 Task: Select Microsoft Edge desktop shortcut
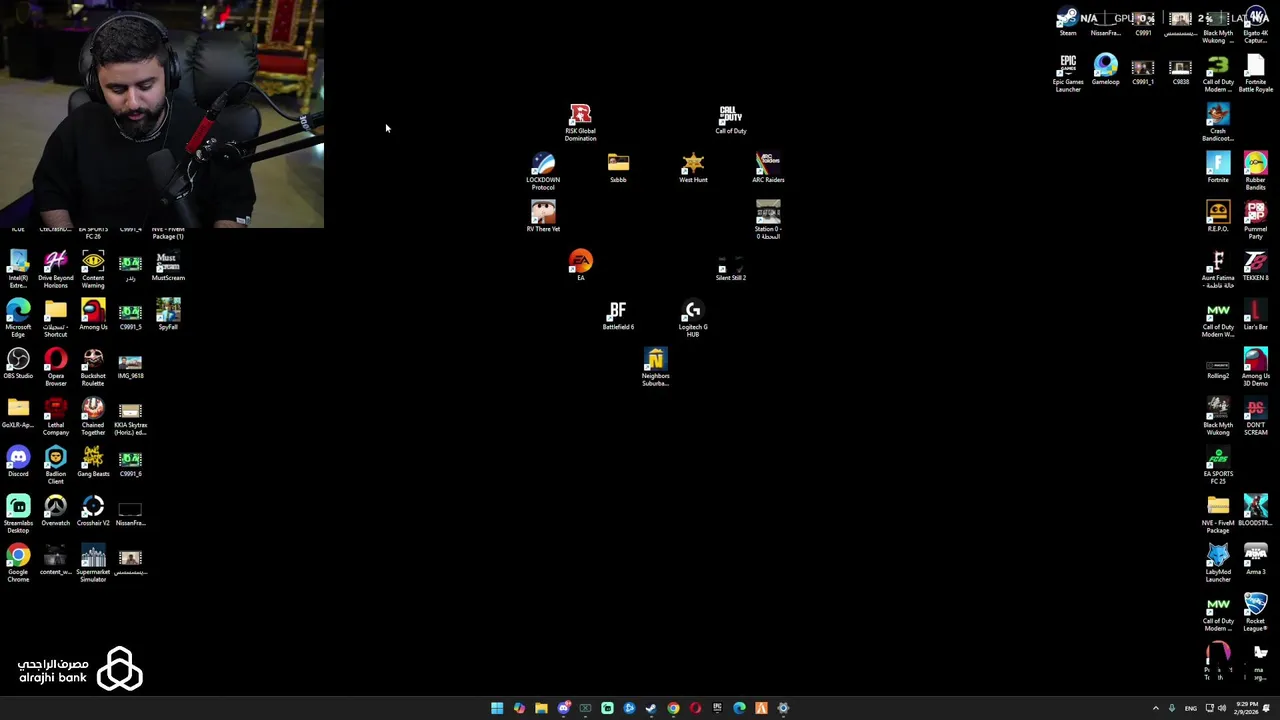(18, 318)
